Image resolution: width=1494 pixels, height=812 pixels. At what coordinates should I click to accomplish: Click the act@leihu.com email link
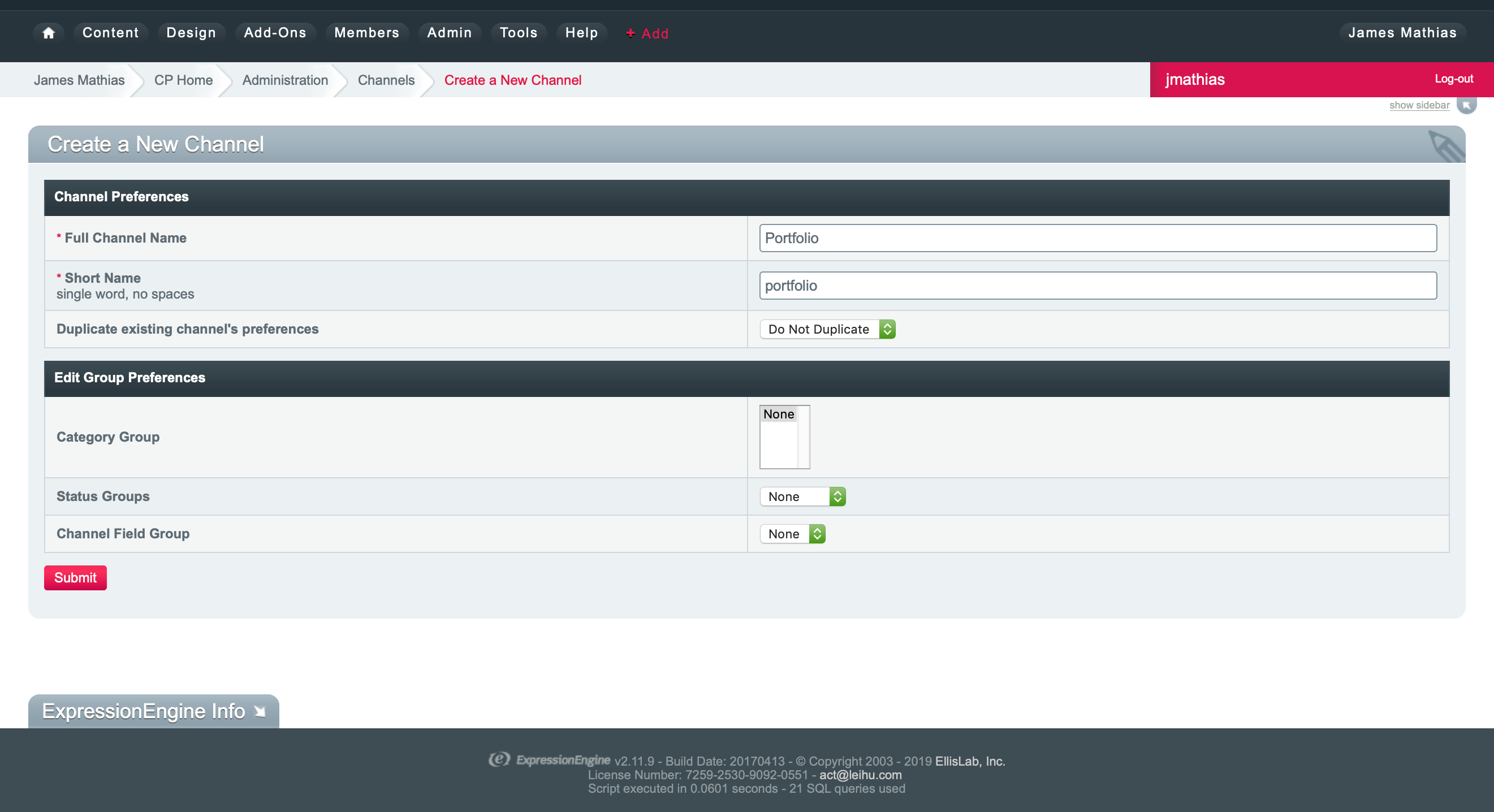(860, 775)
